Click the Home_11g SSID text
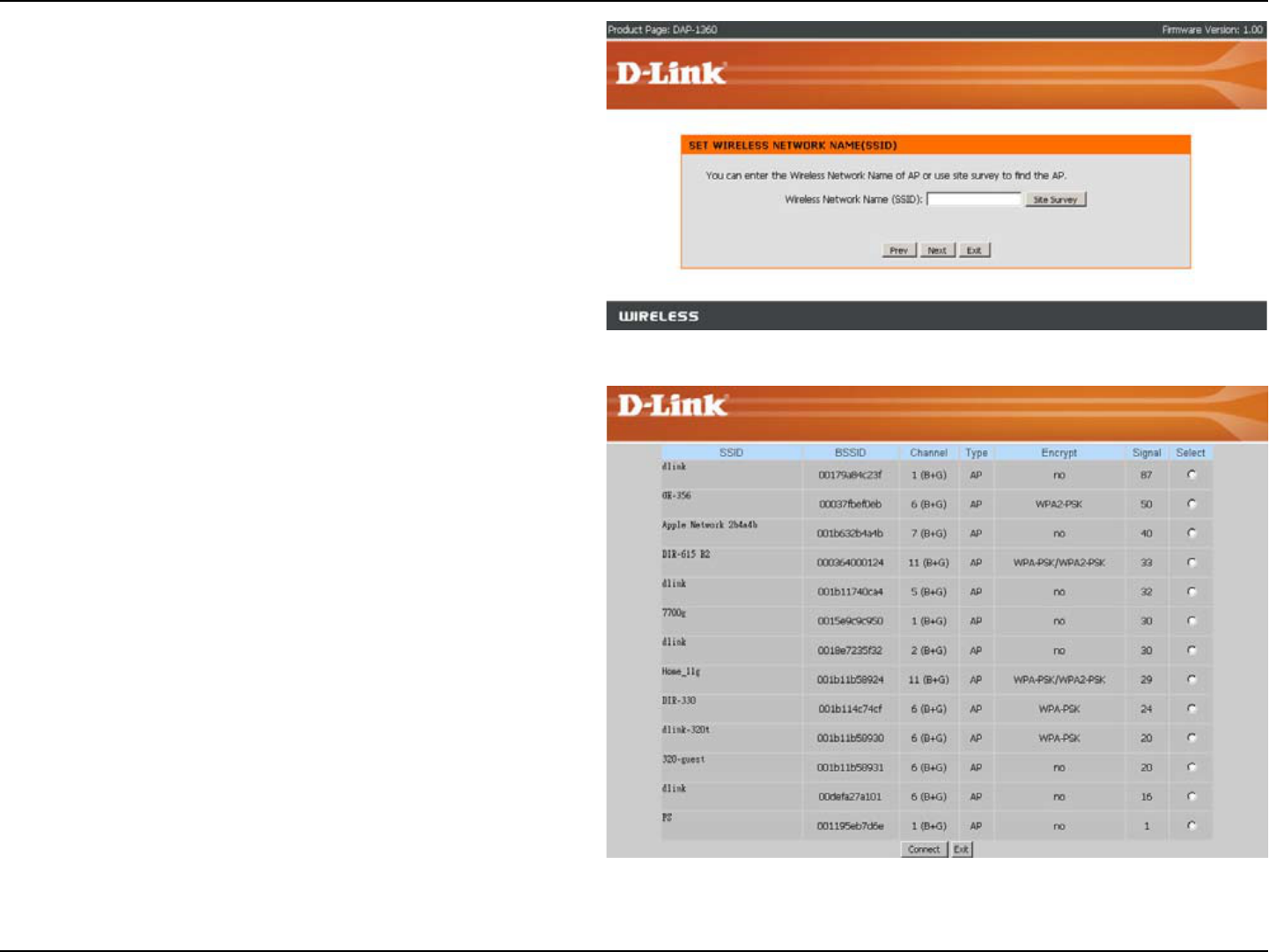The image size is (1269, 952). point(681,671)
